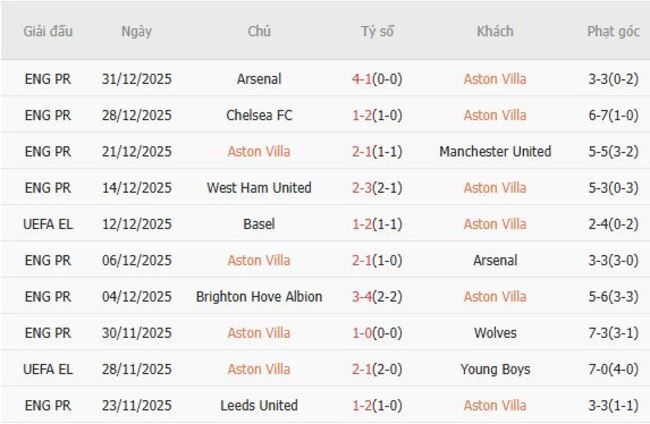Select the "Tỷ số" column header
This screenshot has height=424, width=650.
click(x=377, y=31)
